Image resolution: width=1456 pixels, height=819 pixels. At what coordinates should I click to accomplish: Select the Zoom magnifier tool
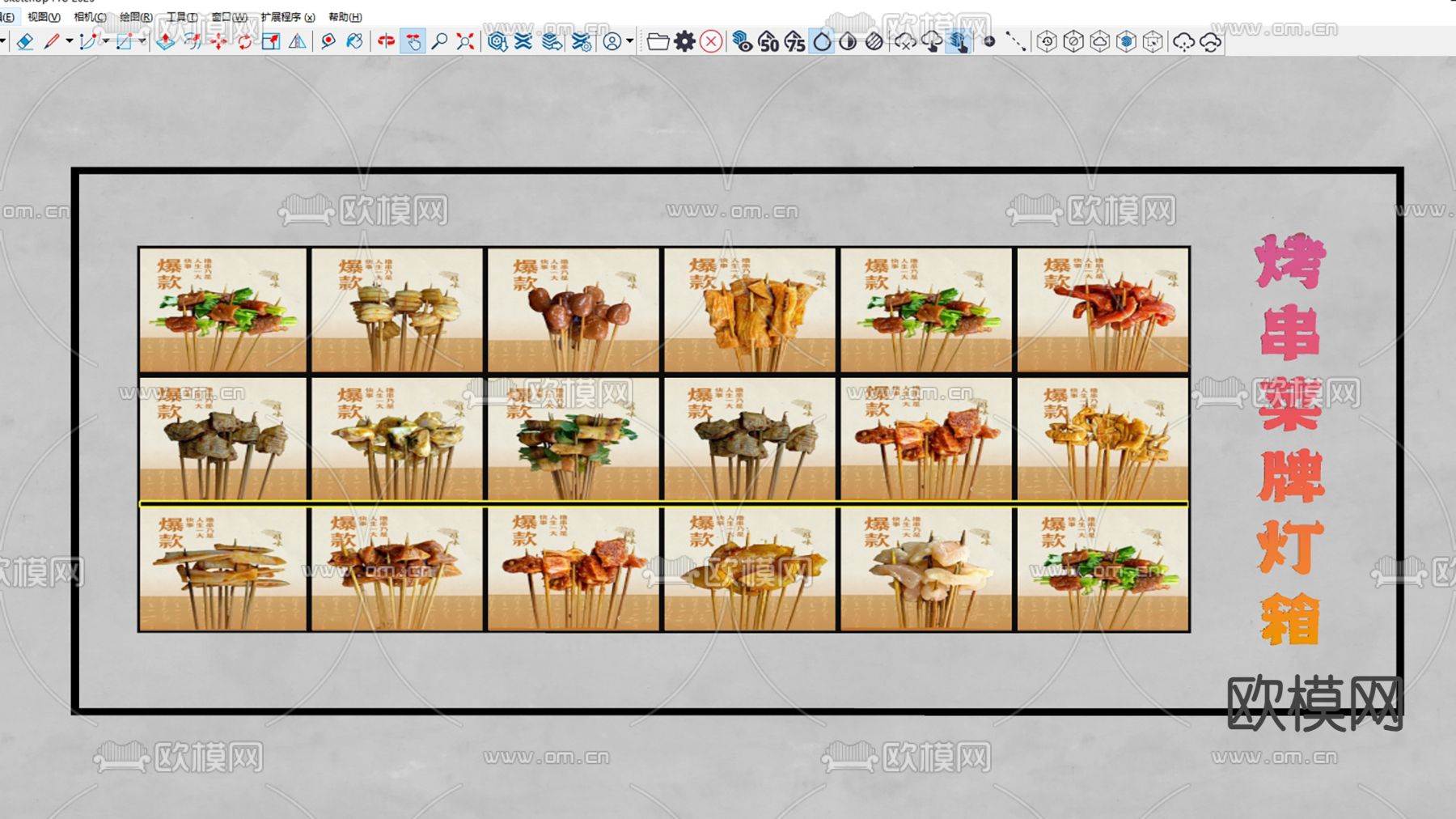pos(439,41)
